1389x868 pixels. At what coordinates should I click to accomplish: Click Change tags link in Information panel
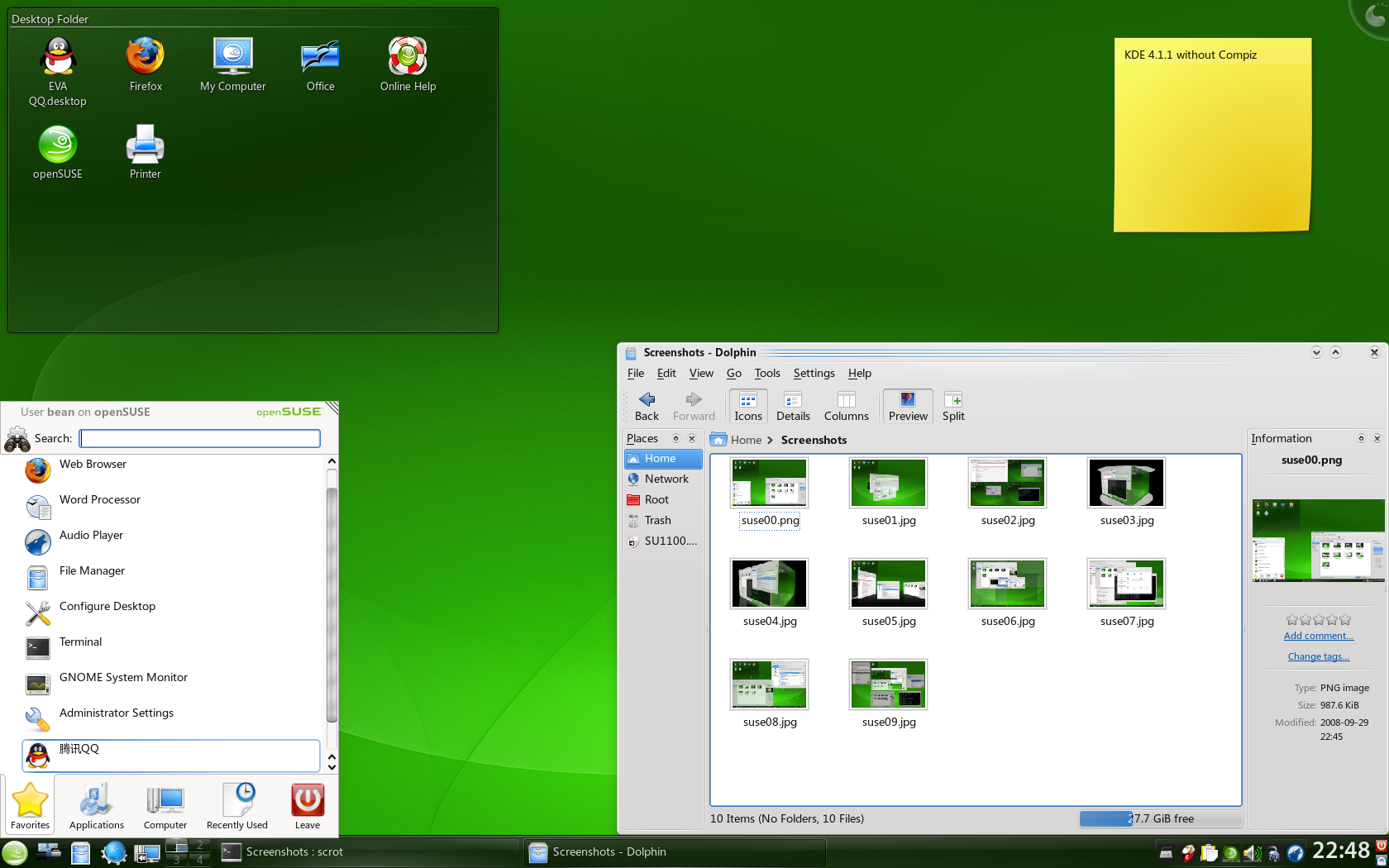point(1319,656)
